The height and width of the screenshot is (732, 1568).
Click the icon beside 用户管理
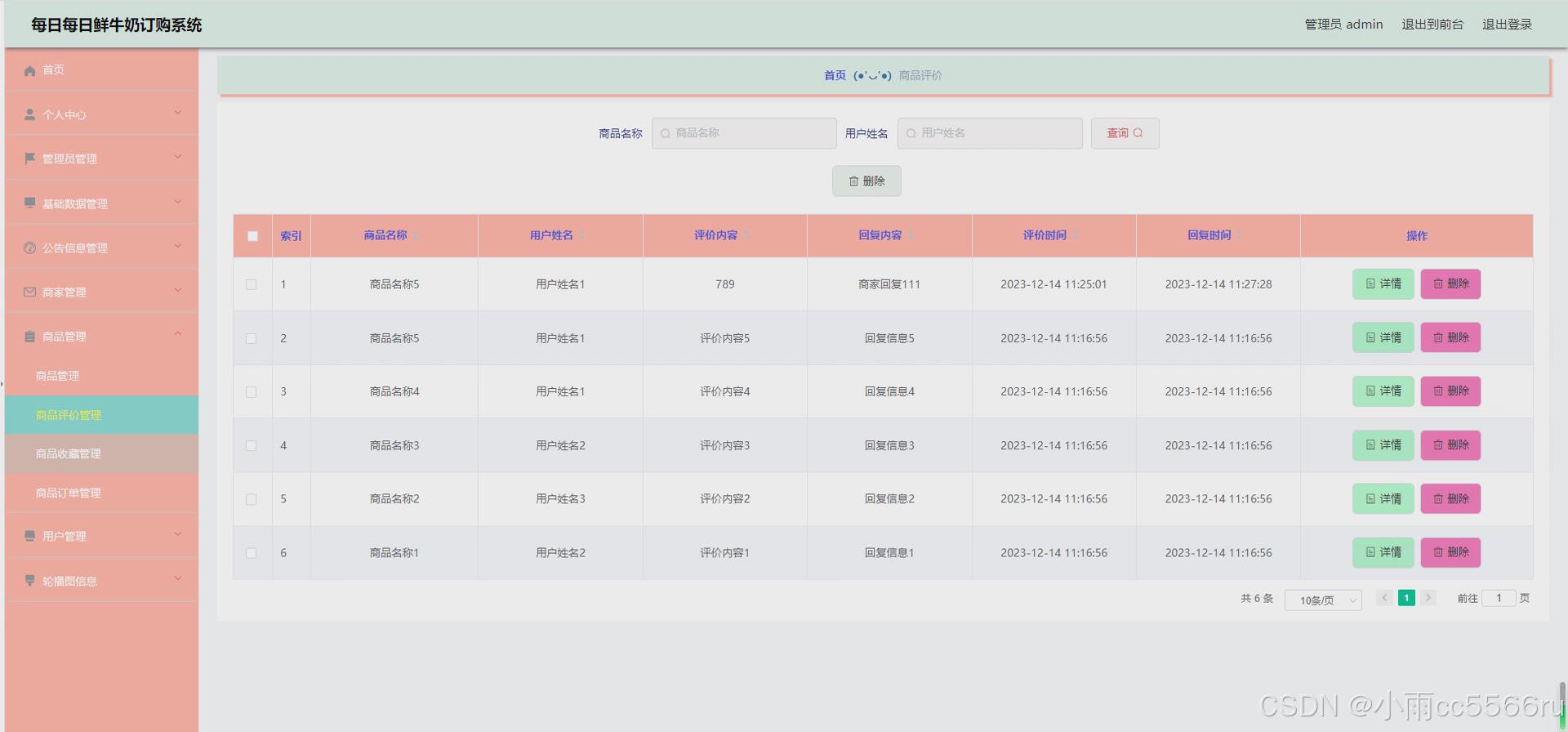pos(29,536)
